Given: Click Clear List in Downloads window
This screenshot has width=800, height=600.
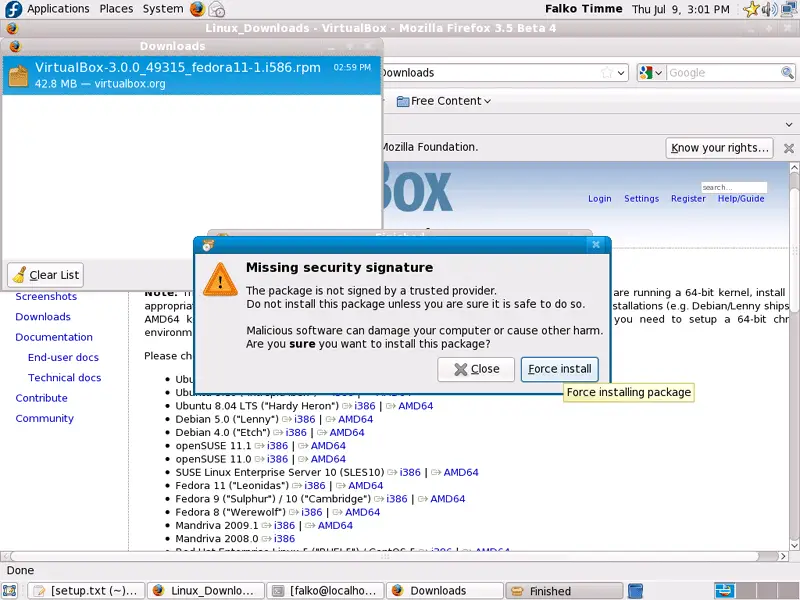Looking at the screenshot, I should (x=45, y=275).
